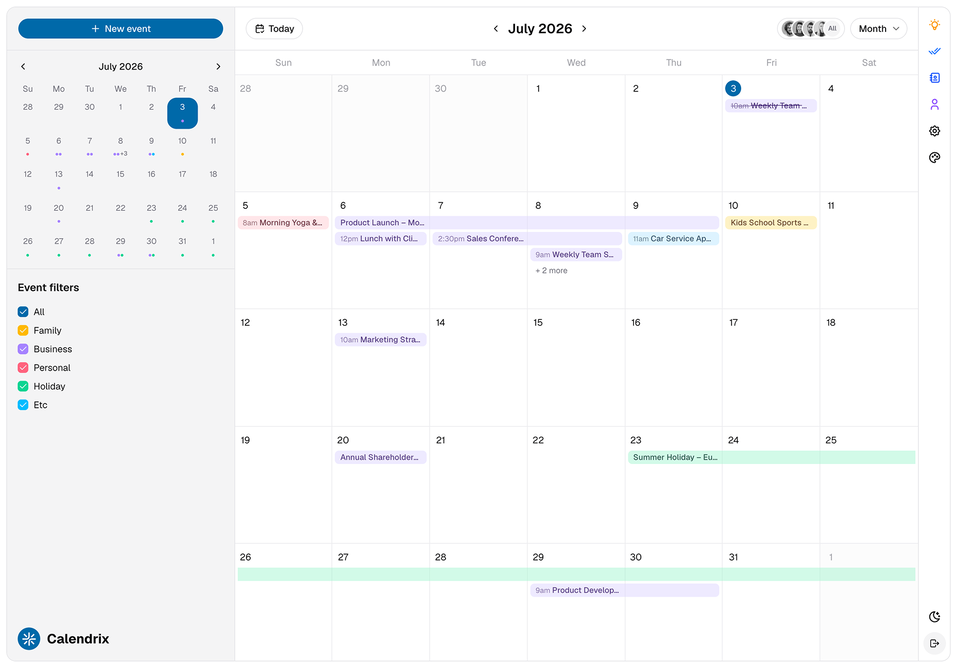Click the Calendrix logo icon
Screen dimensions: 957x668
click(29, 639)
